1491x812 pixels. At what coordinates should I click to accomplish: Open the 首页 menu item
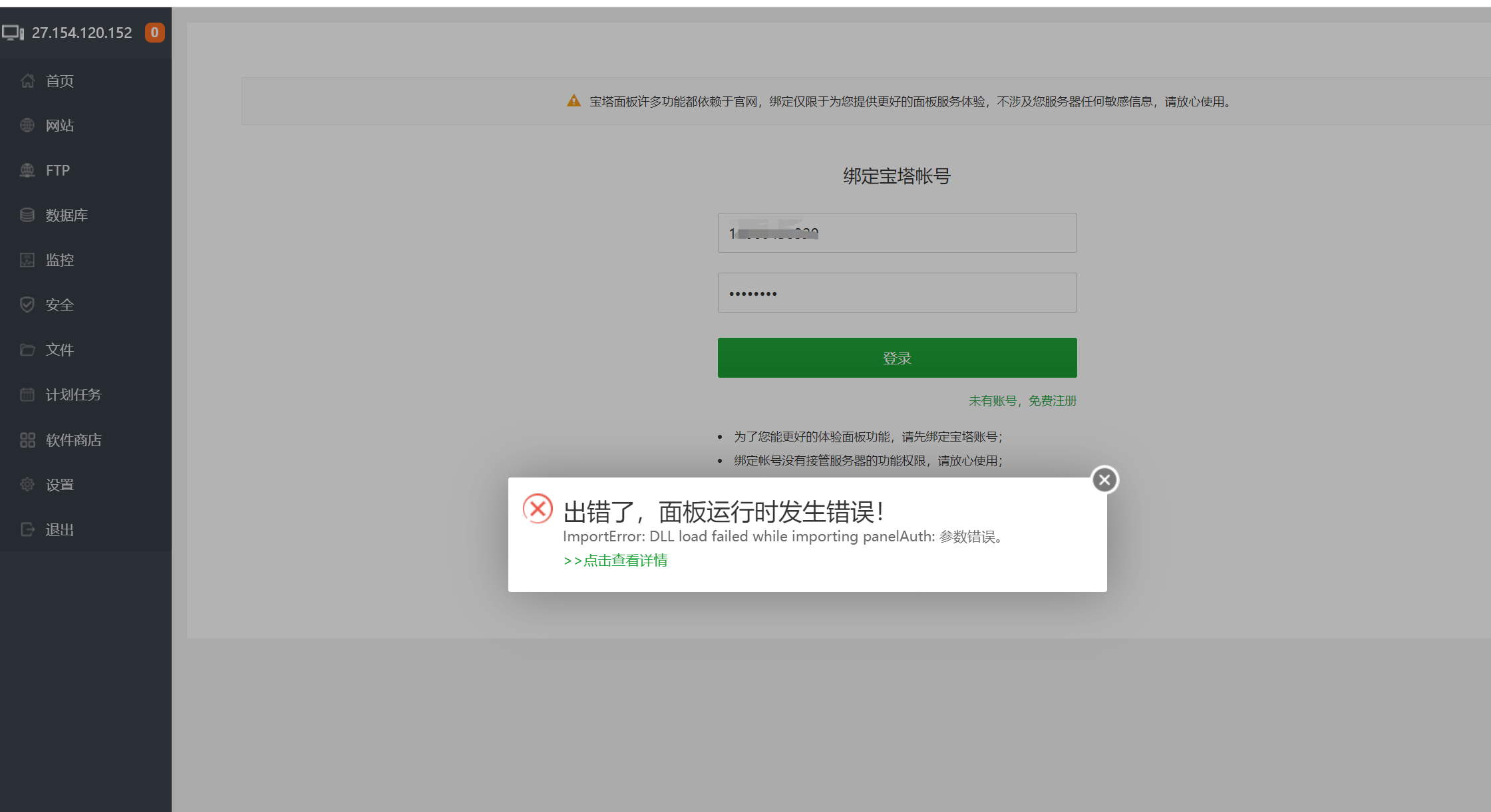click(86, 80)
